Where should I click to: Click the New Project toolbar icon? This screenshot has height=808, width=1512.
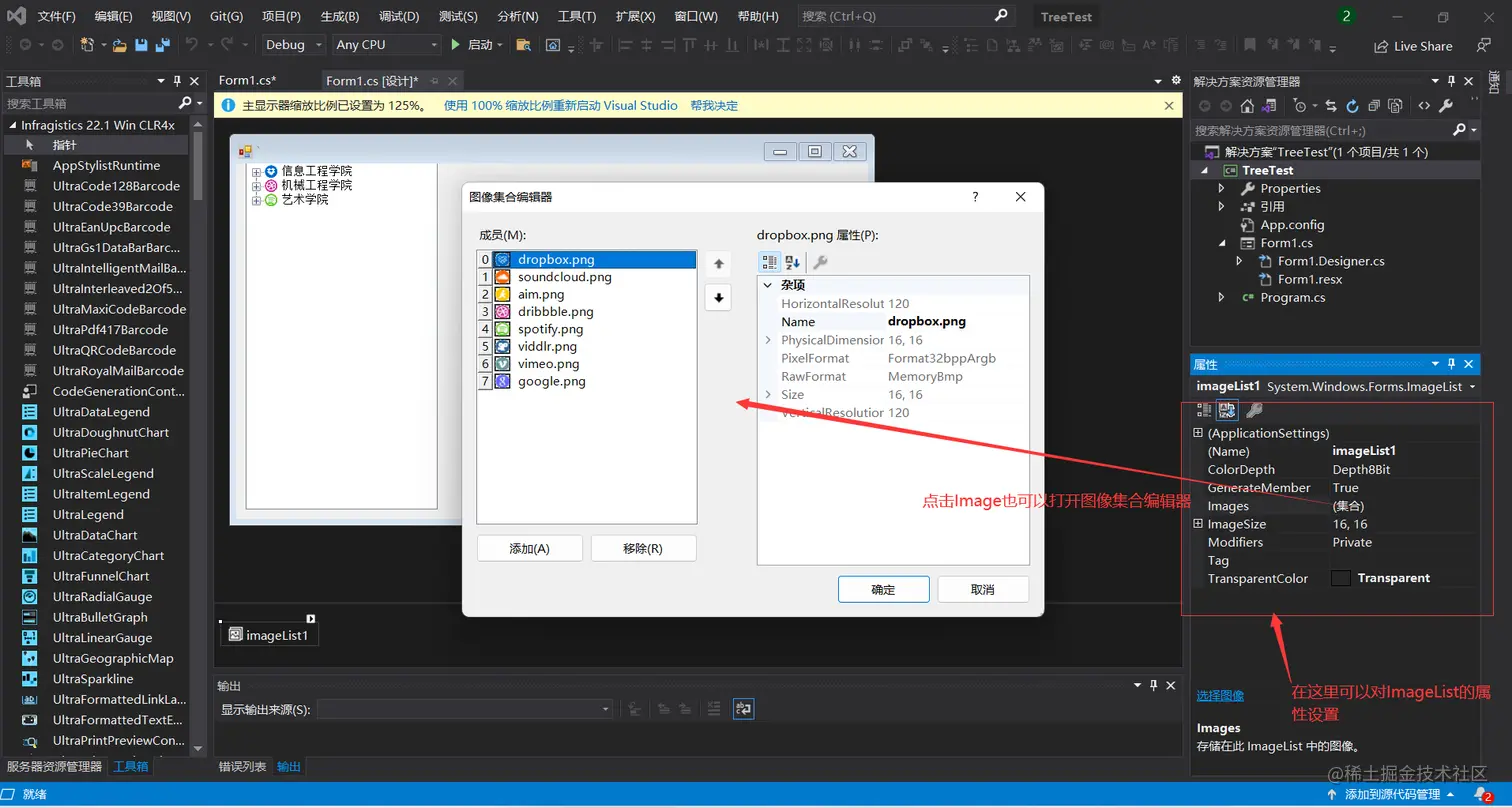88,45
